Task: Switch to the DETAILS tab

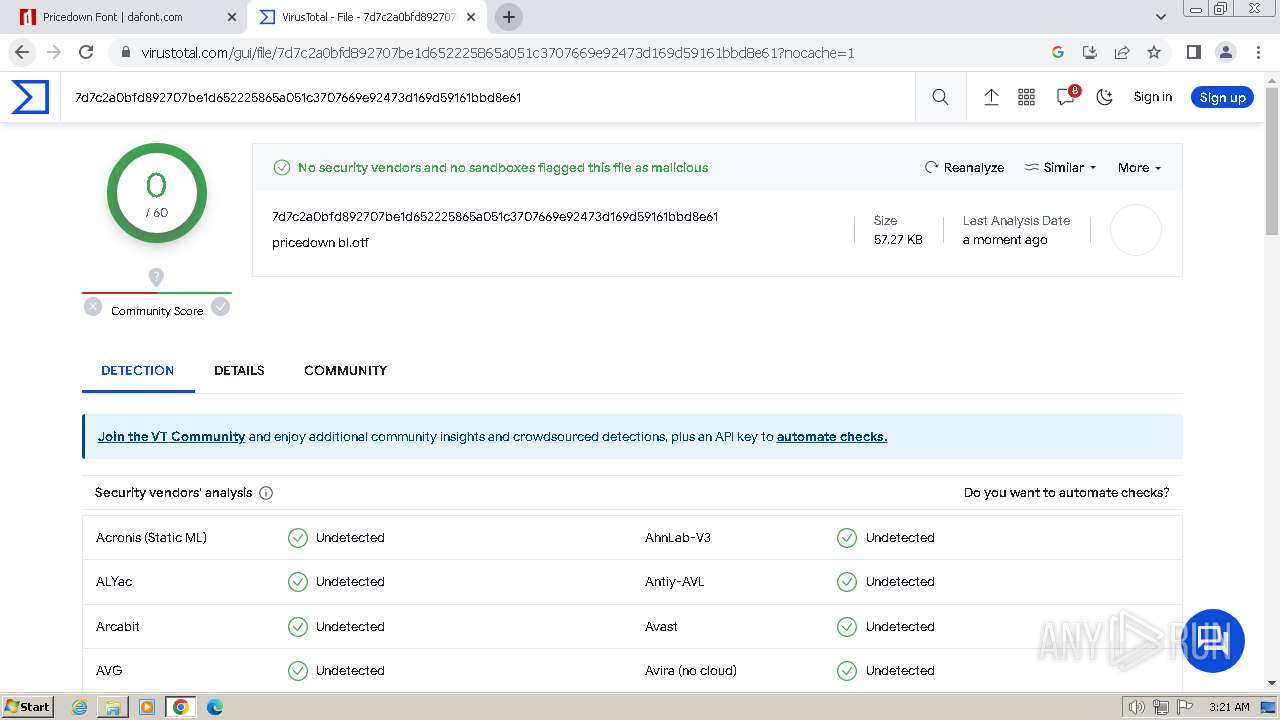Action: click(239, 370)
